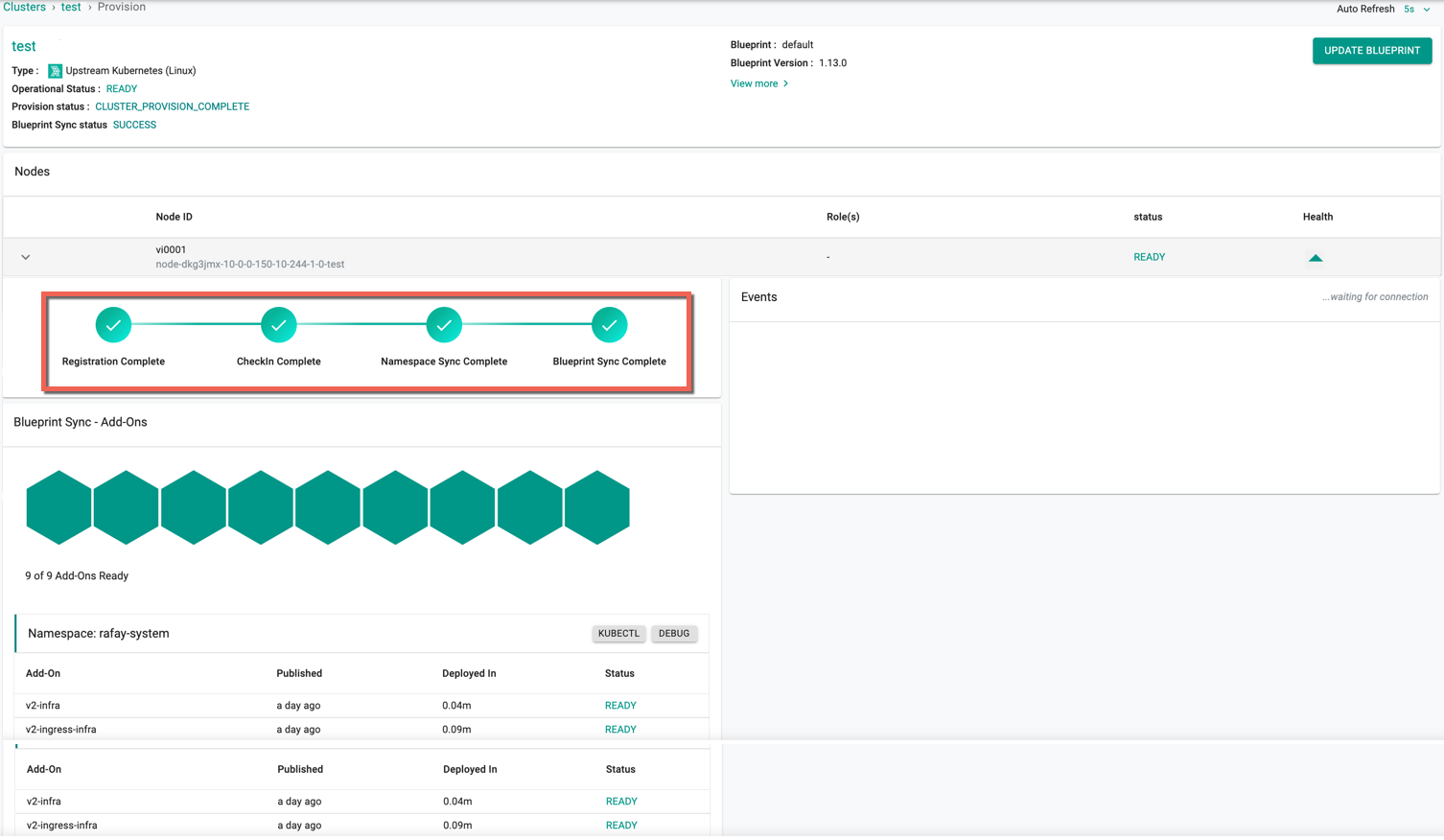Click the UPDATE BLUEPRINT button
This screenshot has height=840, width=1444.
pyautogui.click(x=1372, y=51)
